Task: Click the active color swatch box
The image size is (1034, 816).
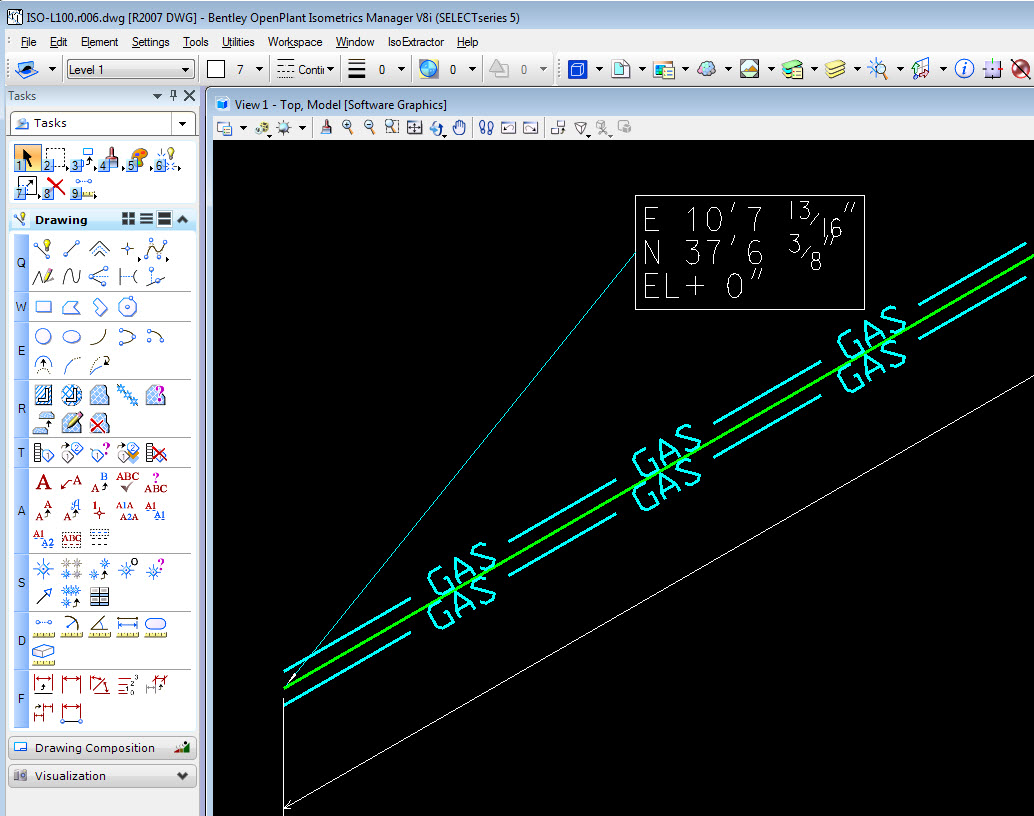Action: tap(216, 69)
